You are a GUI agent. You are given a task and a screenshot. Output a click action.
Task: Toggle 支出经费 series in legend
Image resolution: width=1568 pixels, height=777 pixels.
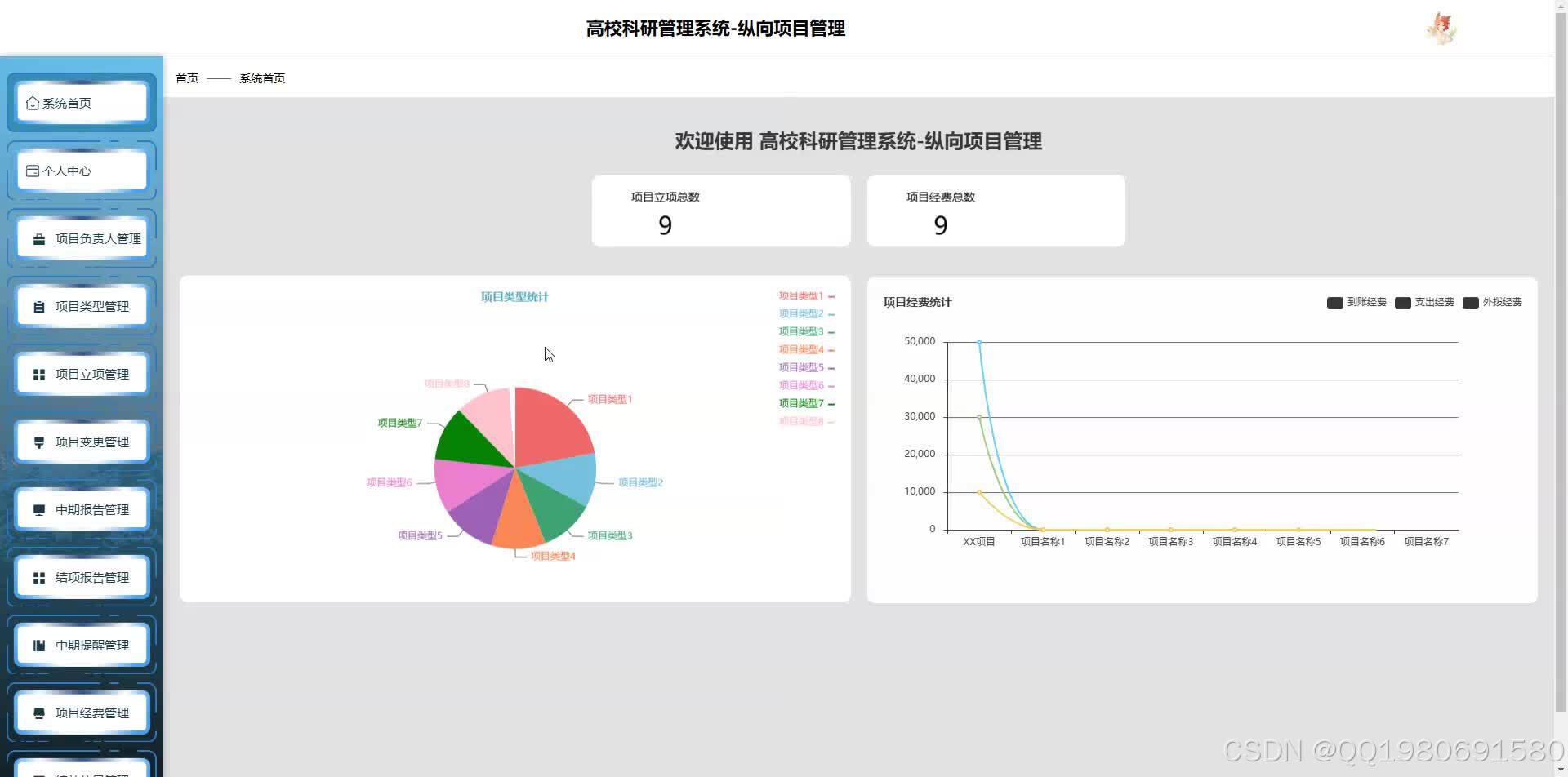coord(1424,302)
